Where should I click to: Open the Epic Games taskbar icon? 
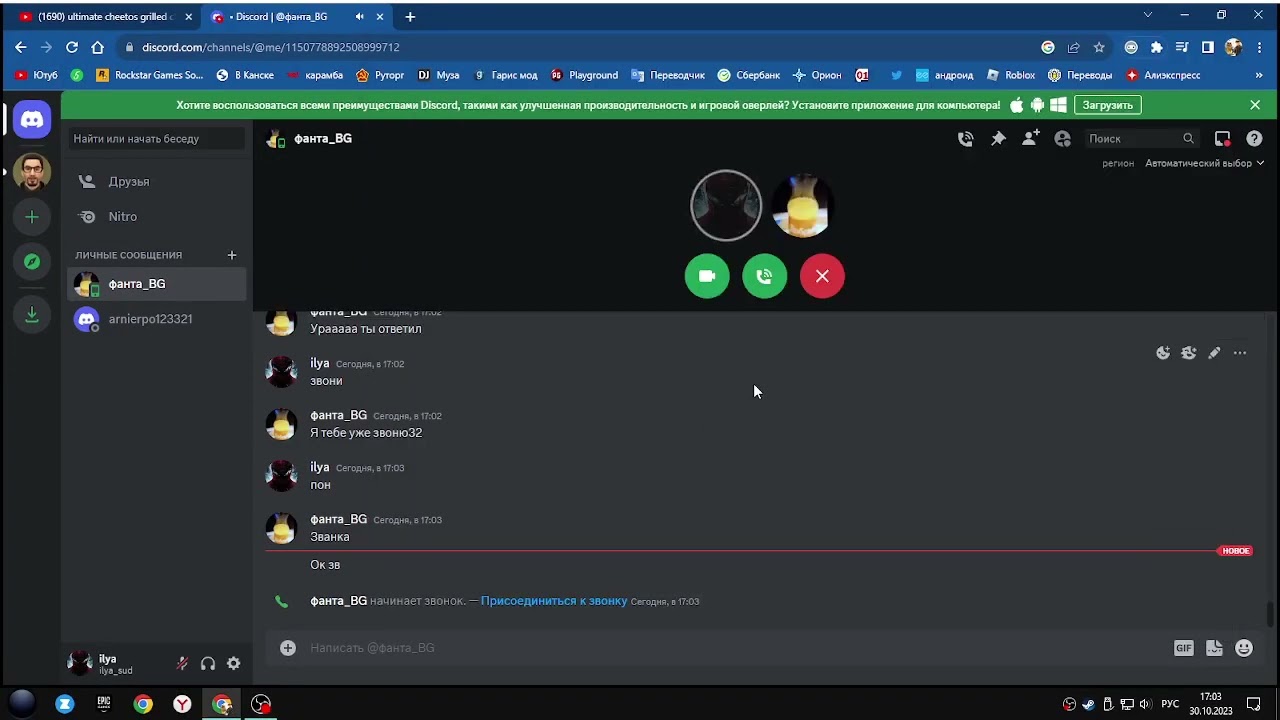(x=104, y=704)
